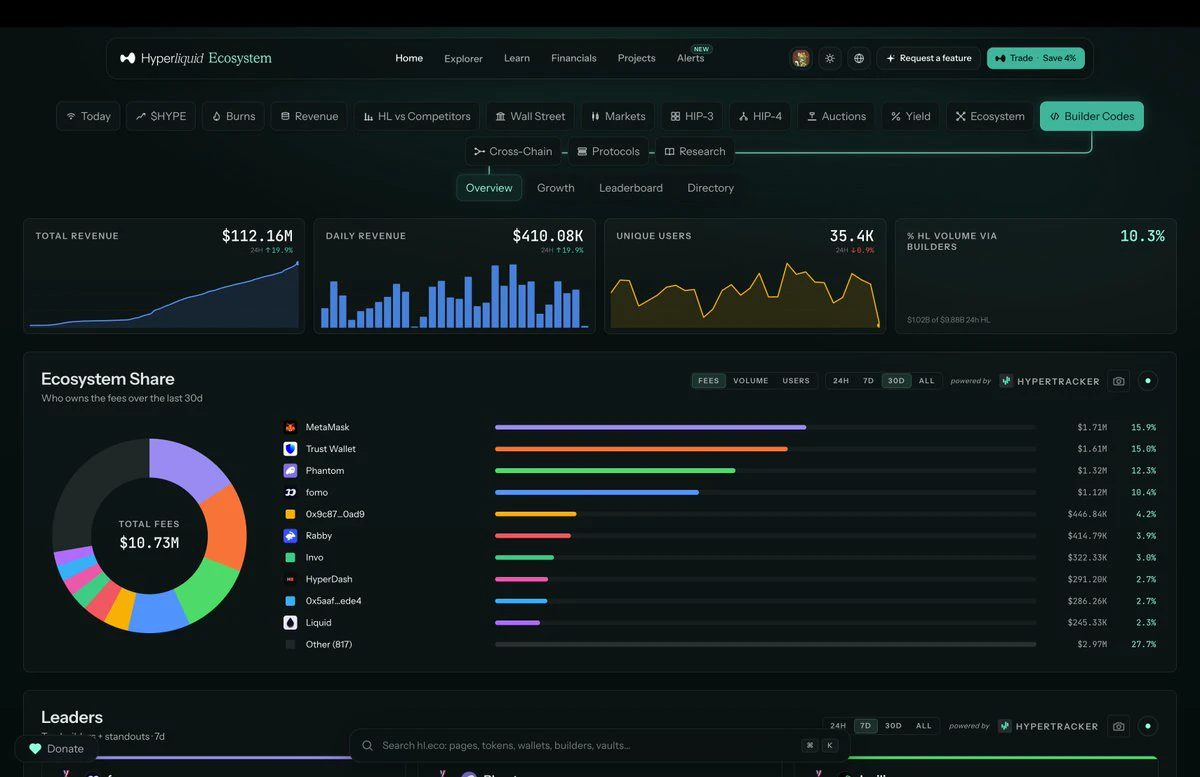The image size is (1200, 777).
Task: Click the Daily Revenue bar chart card
Action: (x=455, y=276)
